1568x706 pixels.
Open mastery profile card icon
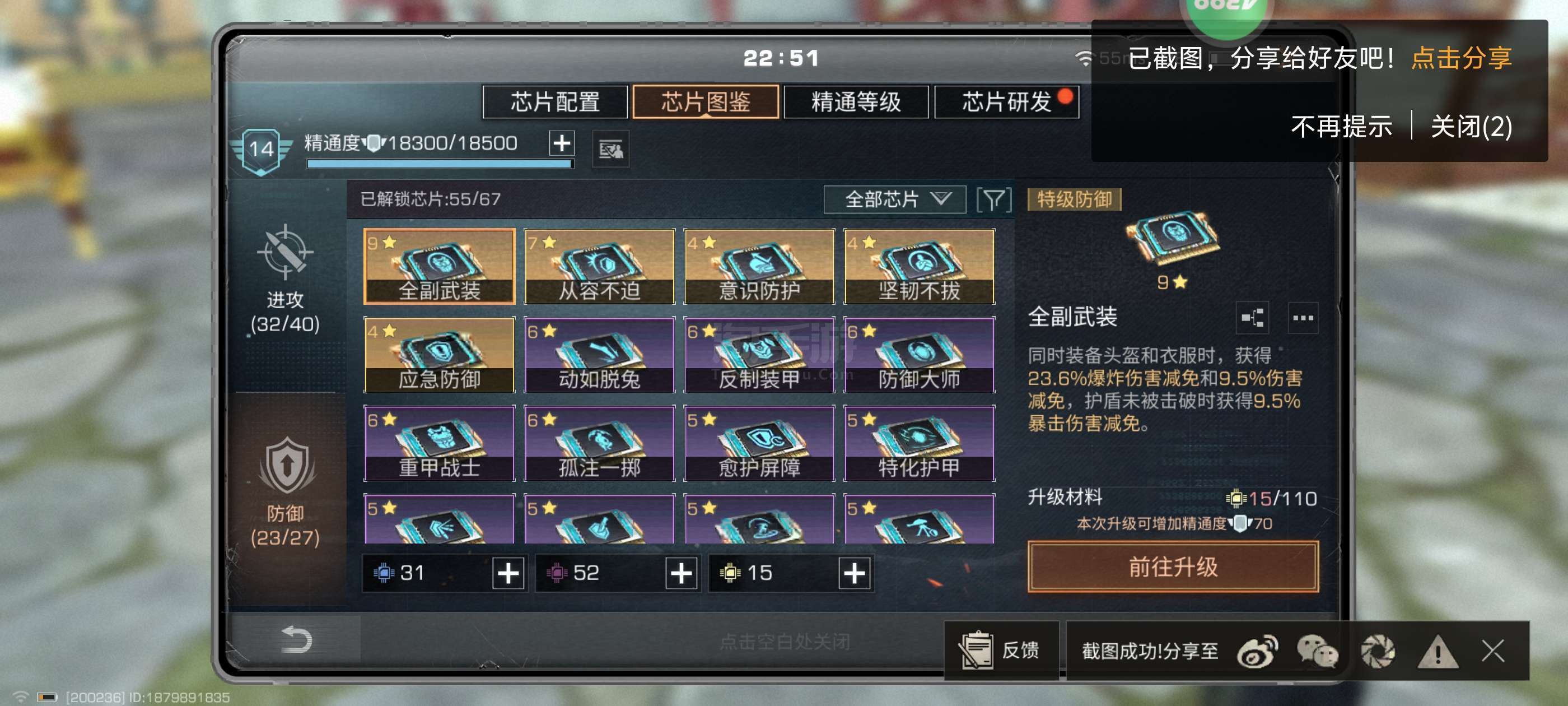[610, 148]
